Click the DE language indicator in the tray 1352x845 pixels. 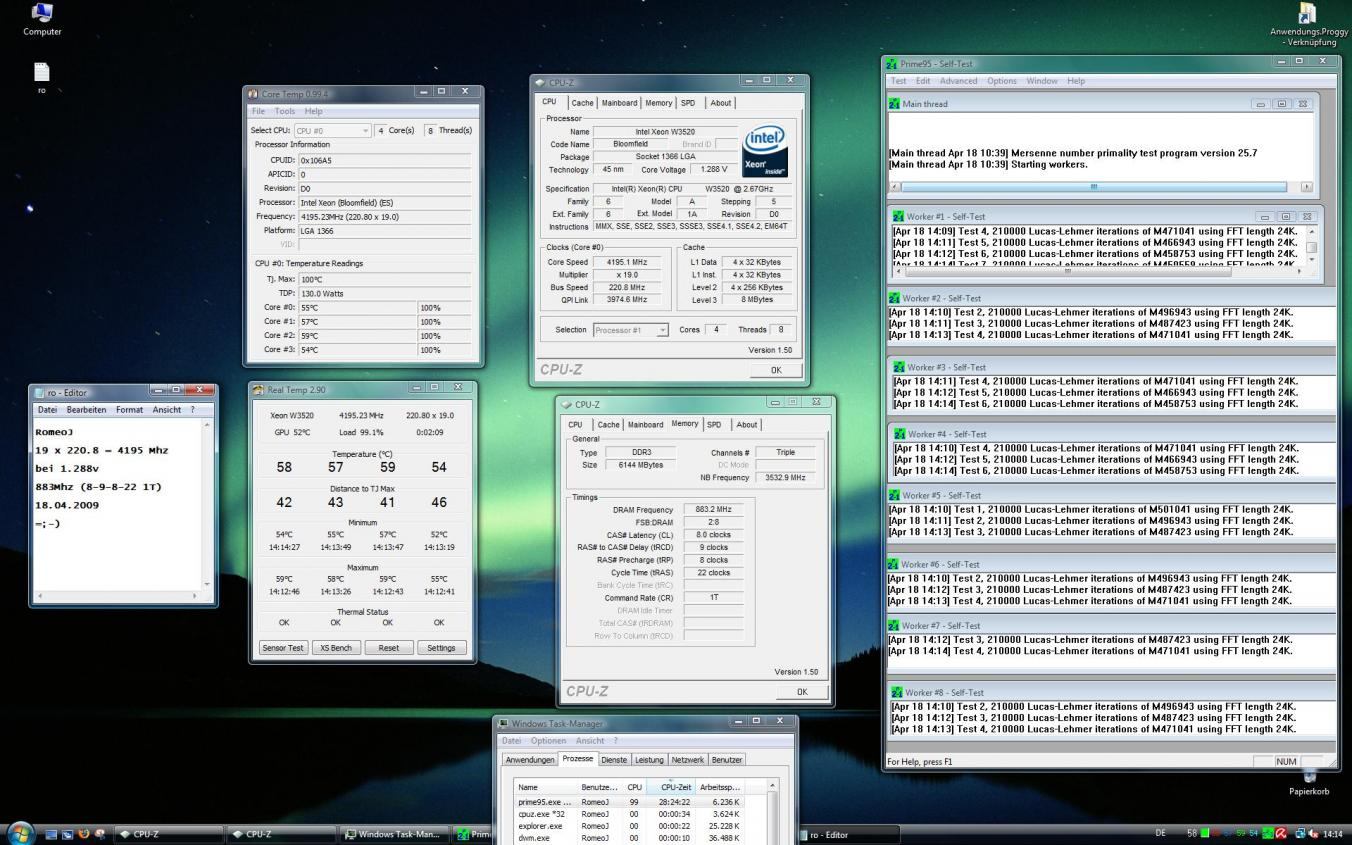(1162, 834)
